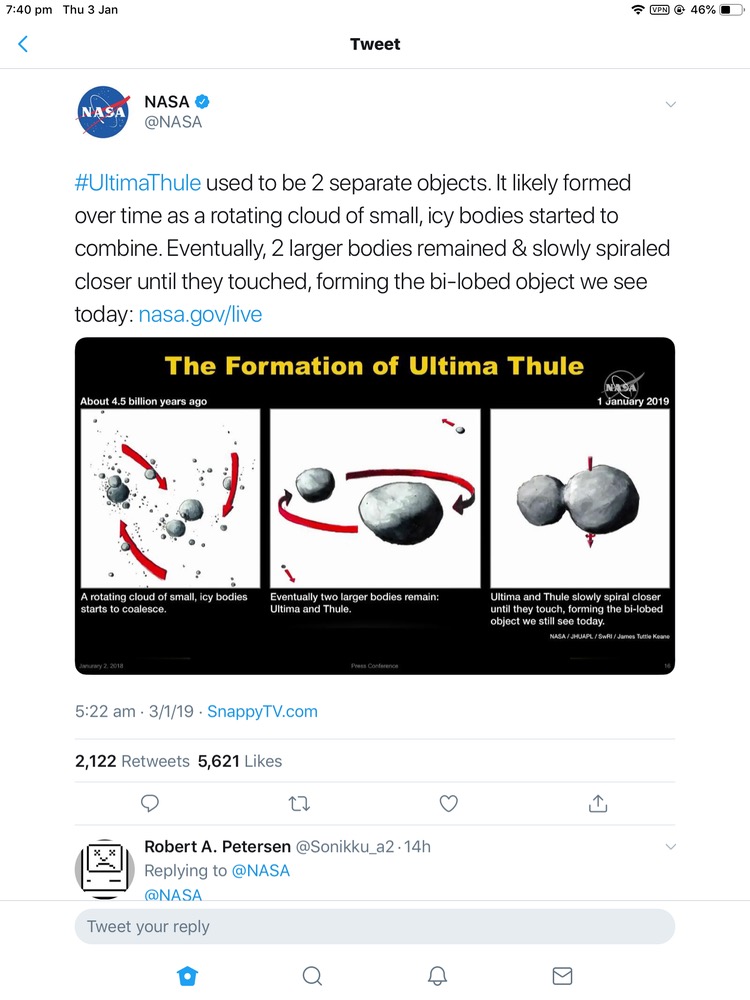Viewport: 750px width, 1000px height.
Task: Open the Search tab
Action: [312, 975]
